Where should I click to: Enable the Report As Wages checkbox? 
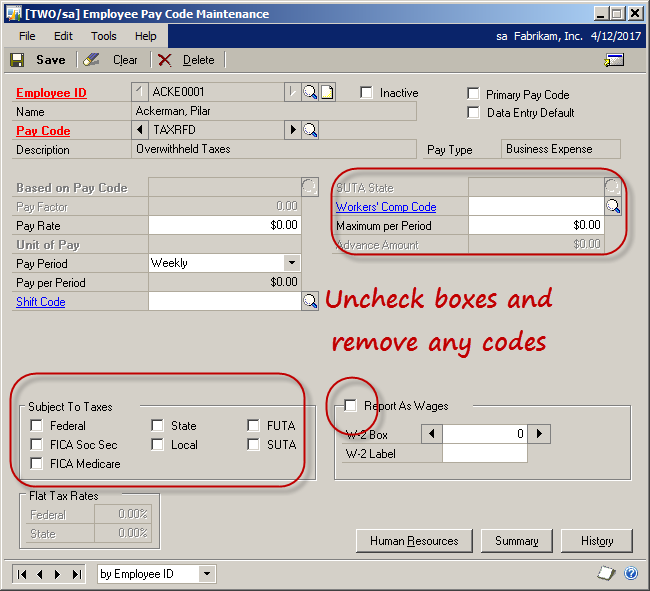[350, 405]
